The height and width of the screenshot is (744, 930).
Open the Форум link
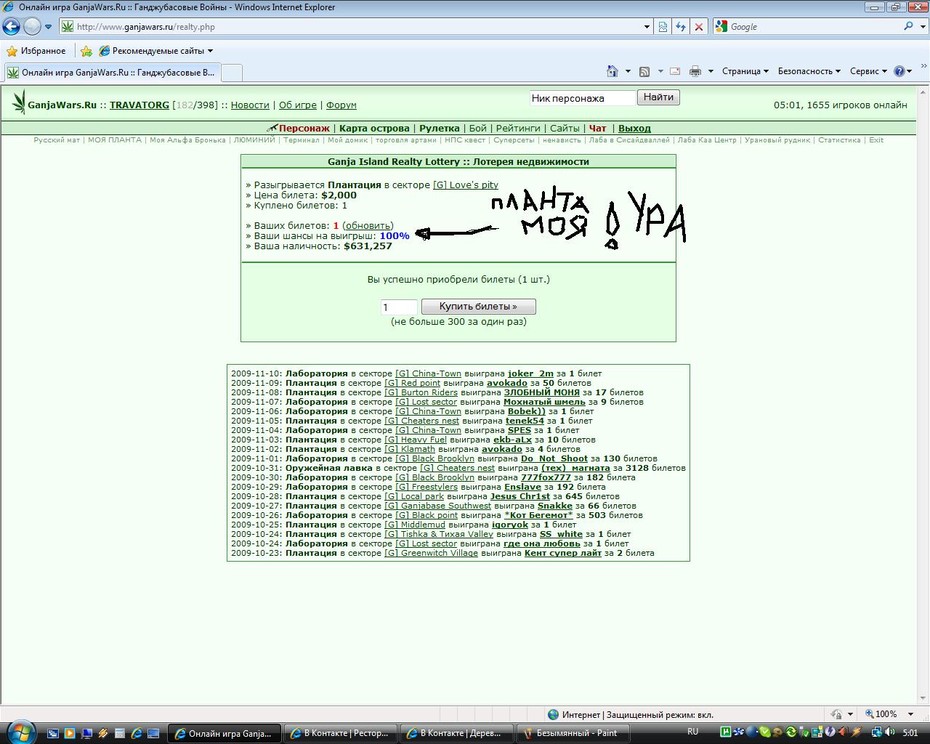point(341,105)
